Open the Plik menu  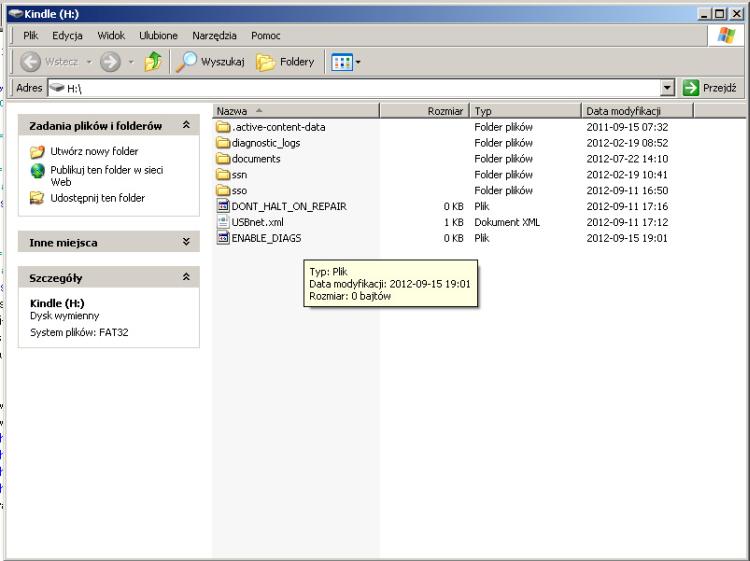(31, 35)
